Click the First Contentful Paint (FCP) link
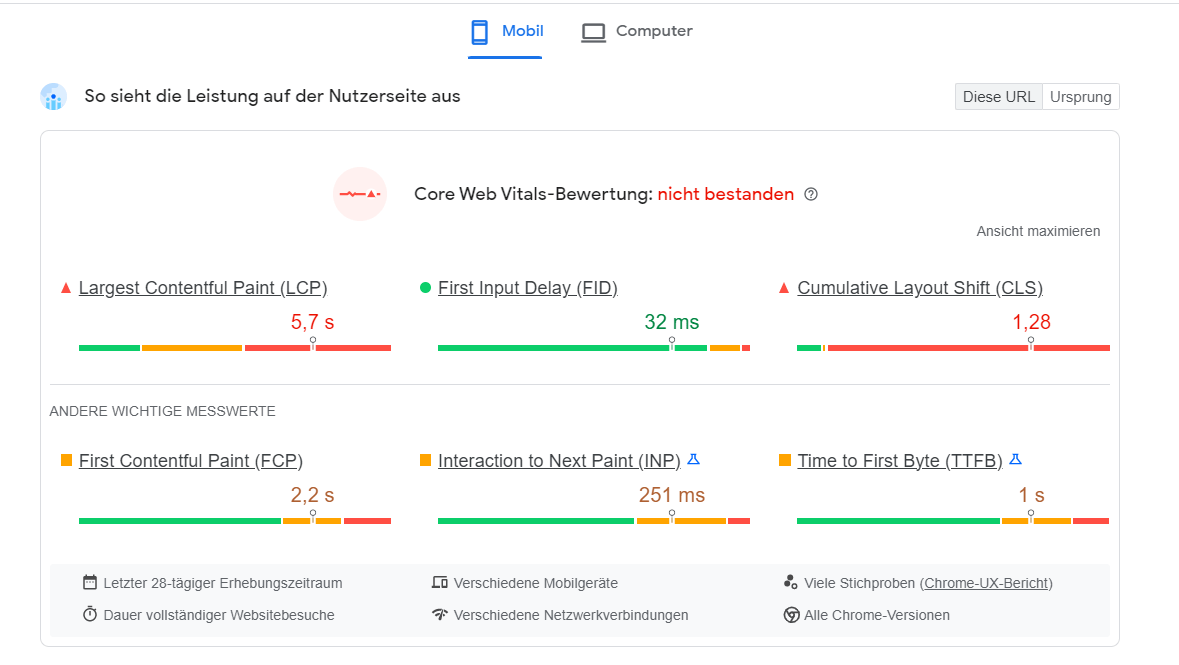 [x=191, y=461]
